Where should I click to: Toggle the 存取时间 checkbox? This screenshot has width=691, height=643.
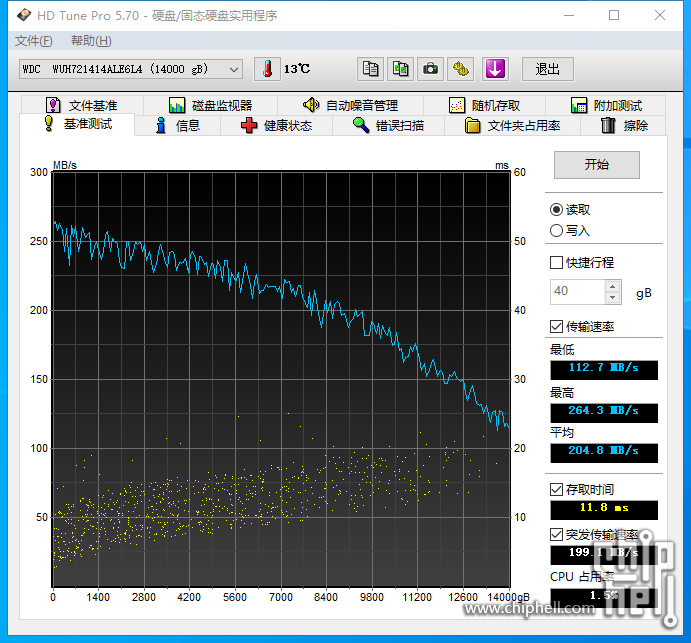click(557, 489)
